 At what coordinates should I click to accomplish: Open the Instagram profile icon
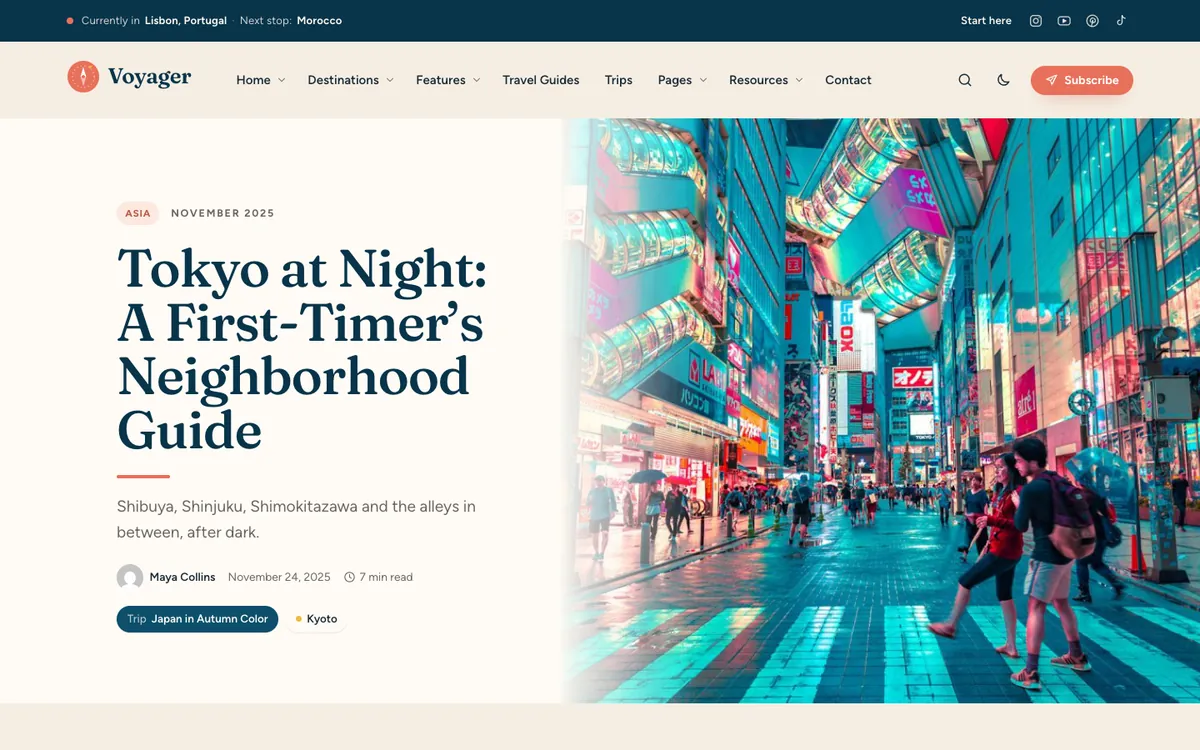1036,21
